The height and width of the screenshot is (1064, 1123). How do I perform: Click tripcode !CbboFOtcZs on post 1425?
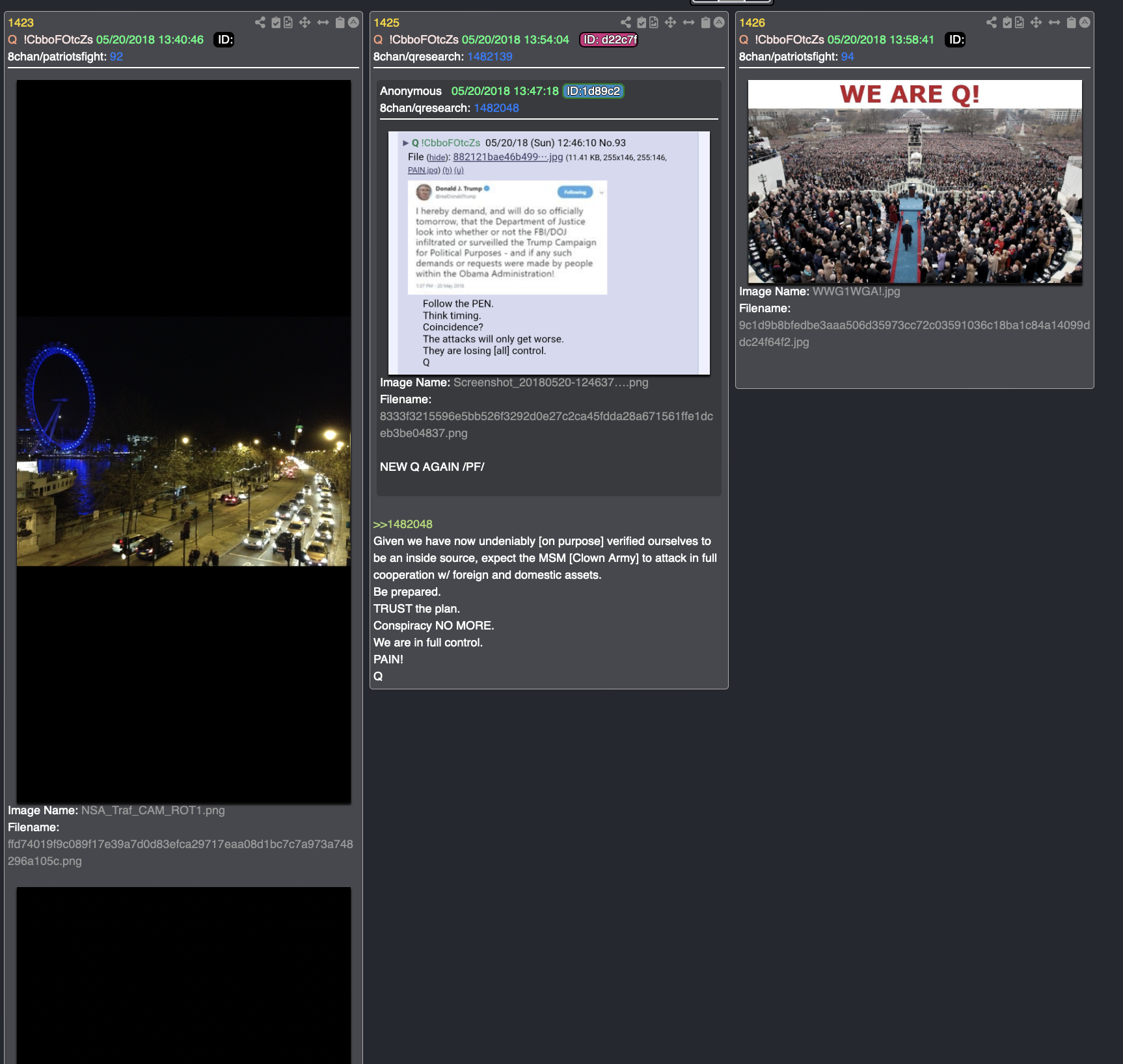pyautogui.click(x=424, y=40)
